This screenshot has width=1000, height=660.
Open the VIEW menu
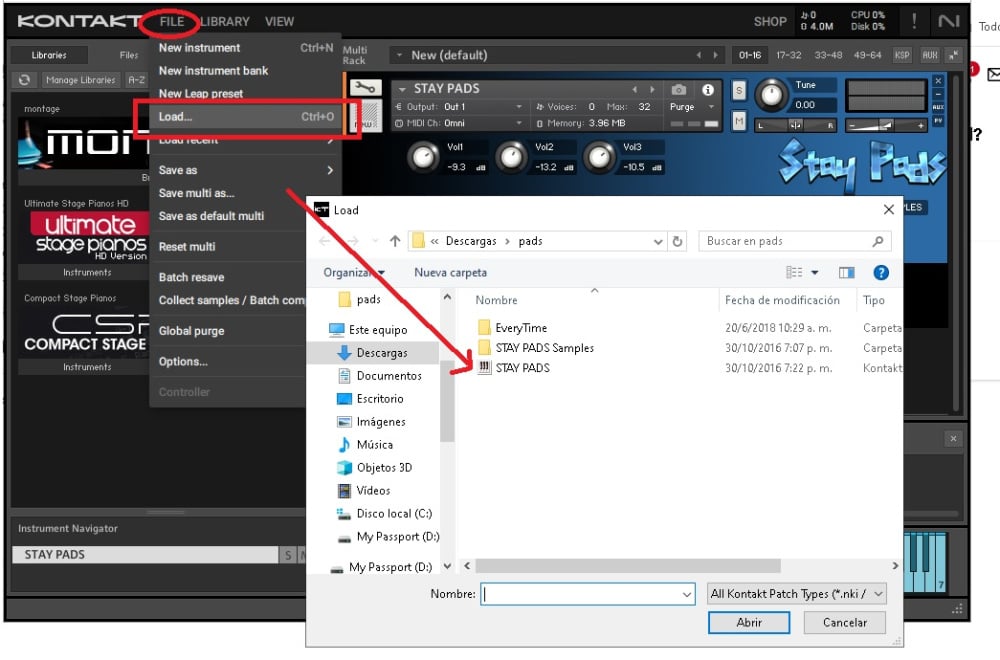(x=279, y=22)
